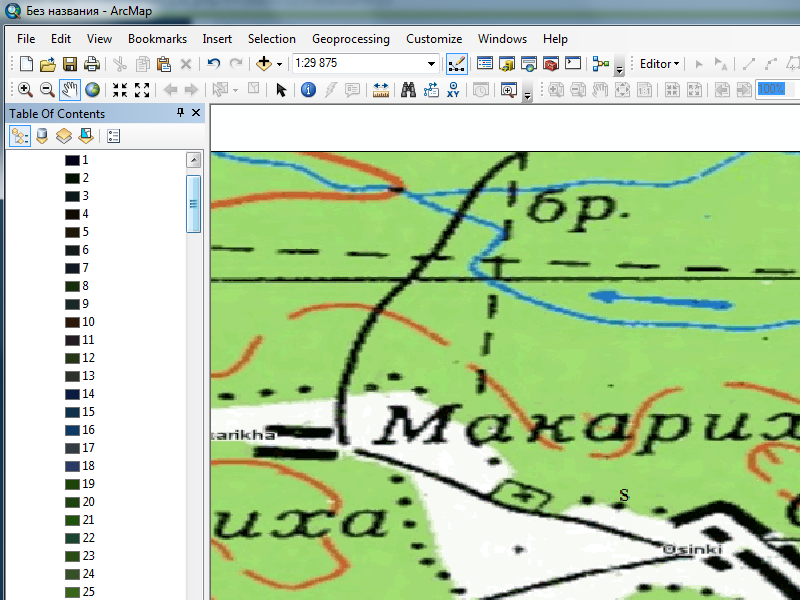The height and width of the screenshot is (600, 800).
Task: Click the Table Of Contents scroll up arrow
Action: [x=194, y=161]
